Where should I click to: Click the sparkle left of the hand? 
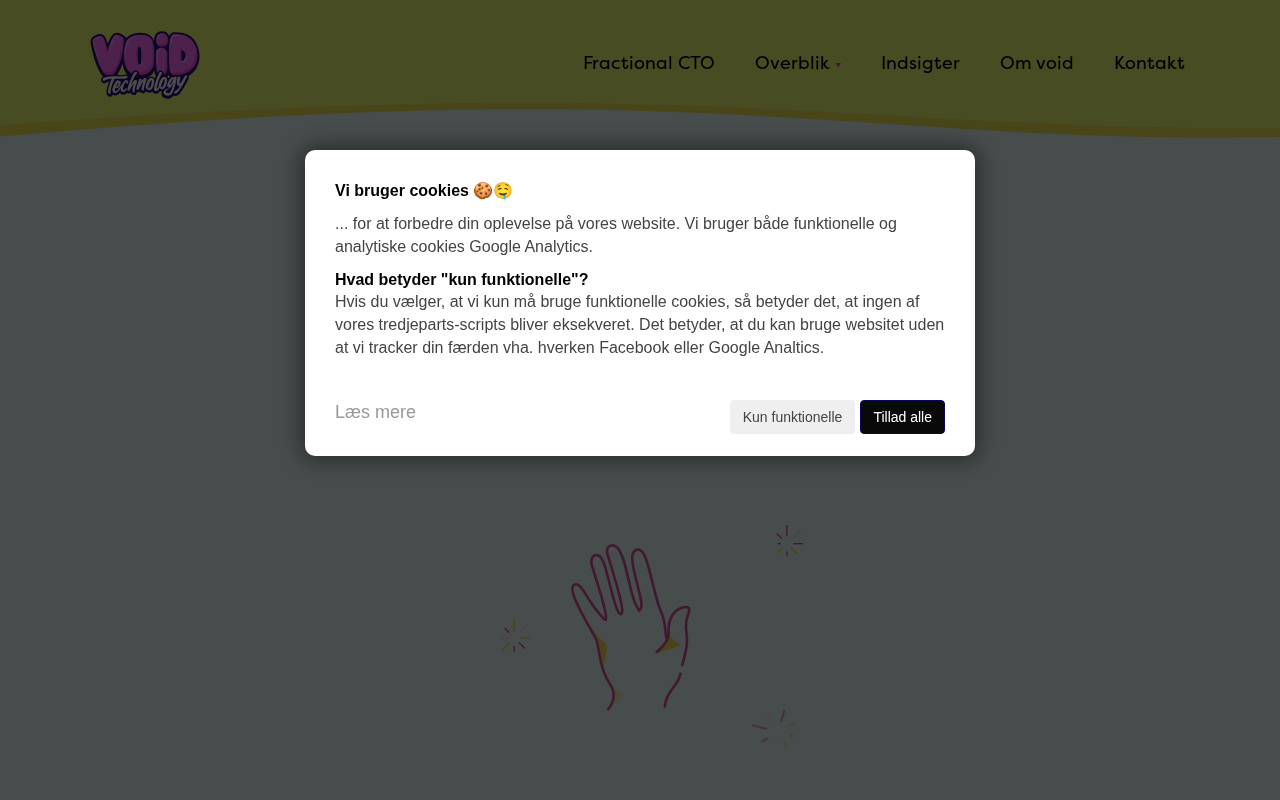pyautogui.click(x=515, y=636)
